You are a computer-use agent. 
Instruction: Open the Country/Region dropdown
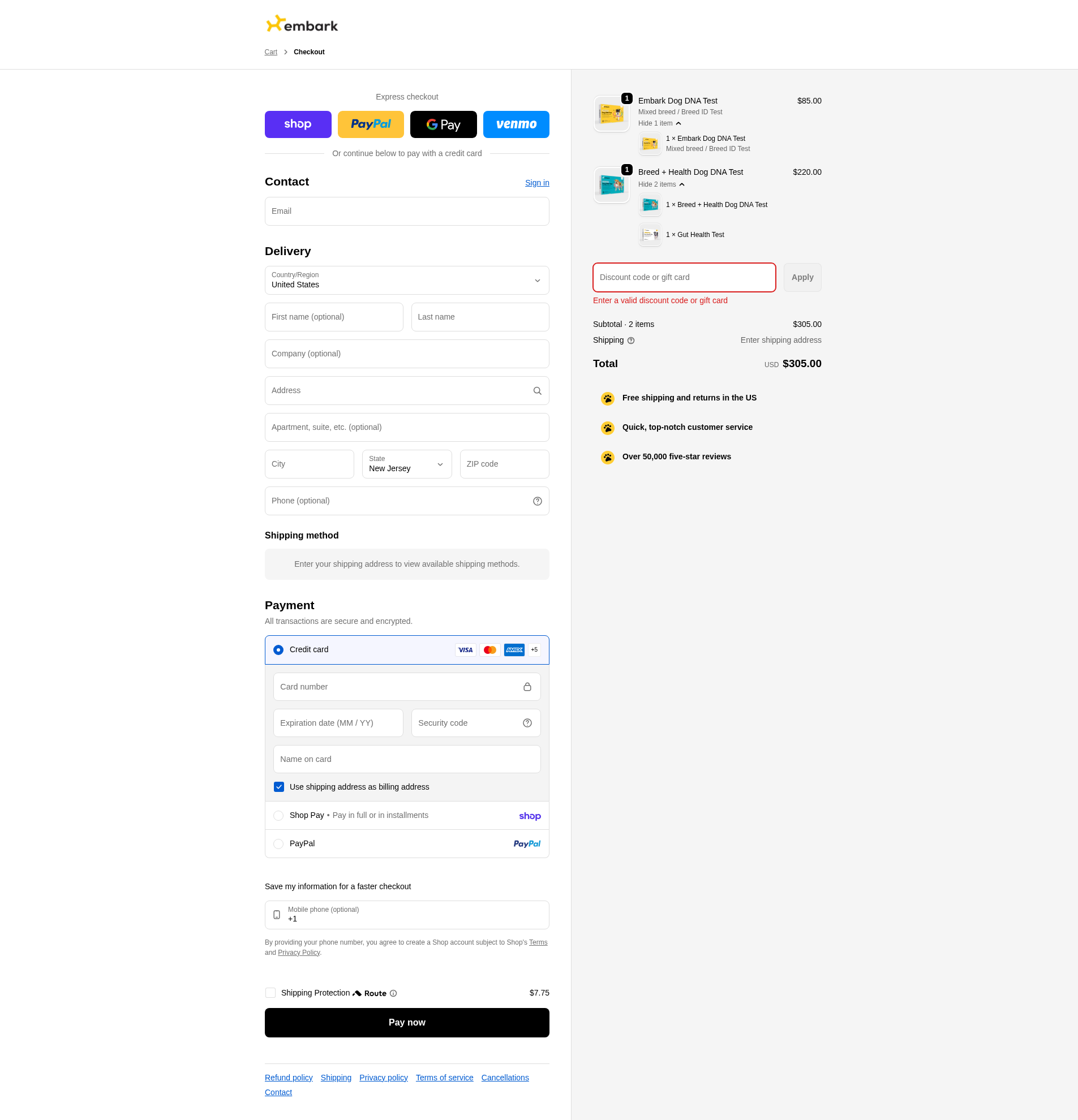[407, 280]
